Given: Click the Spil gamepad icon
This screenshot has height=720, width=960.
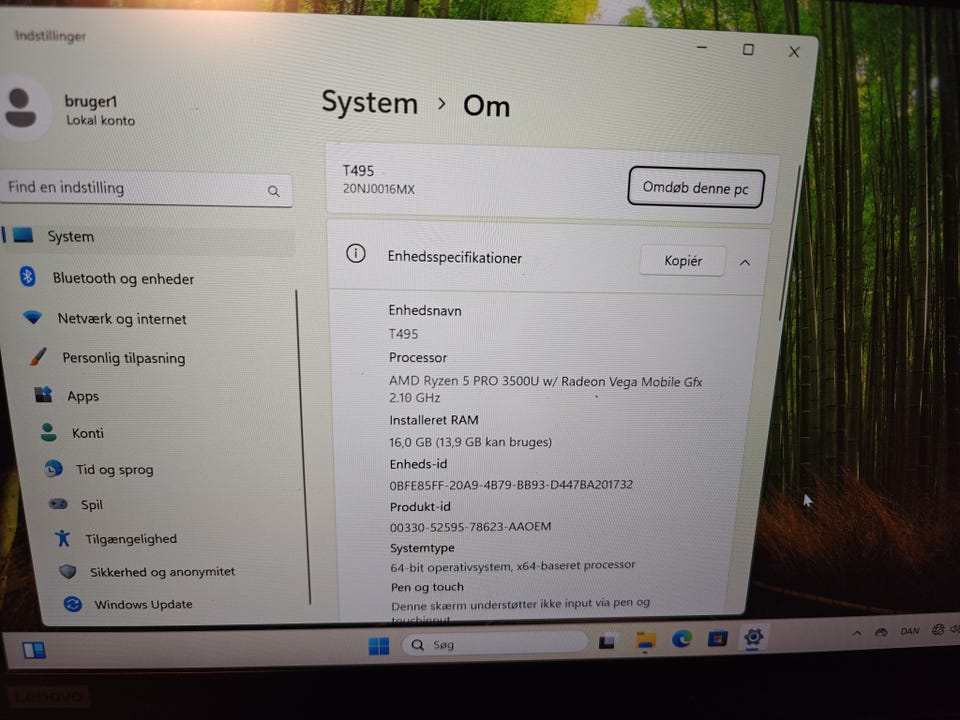Looking at the screenshot, I should coord(58,504).
